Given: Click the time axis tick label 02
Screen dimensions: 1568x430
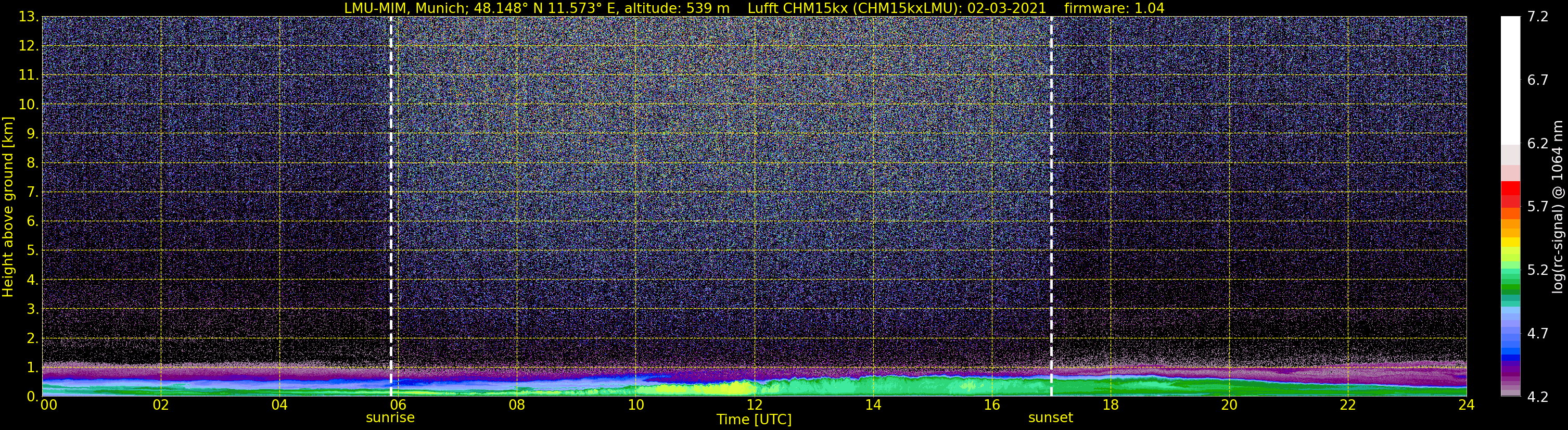Looking at the screenshot, I should pyautogui.click(x=161, y=406).
